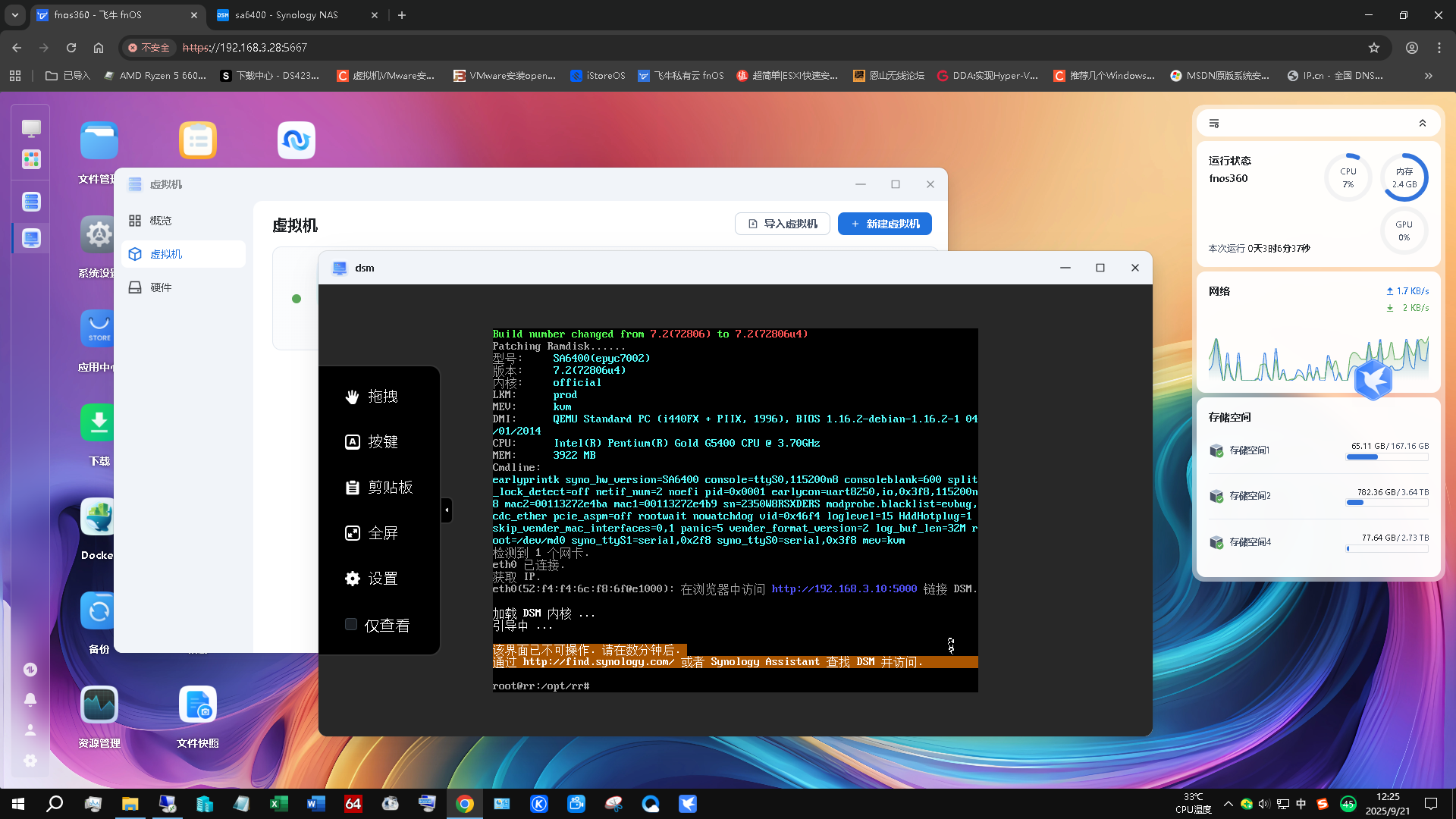Click 存储空间1 usage bar
Screen dimensions: 1456x819
coord(1387,457)
